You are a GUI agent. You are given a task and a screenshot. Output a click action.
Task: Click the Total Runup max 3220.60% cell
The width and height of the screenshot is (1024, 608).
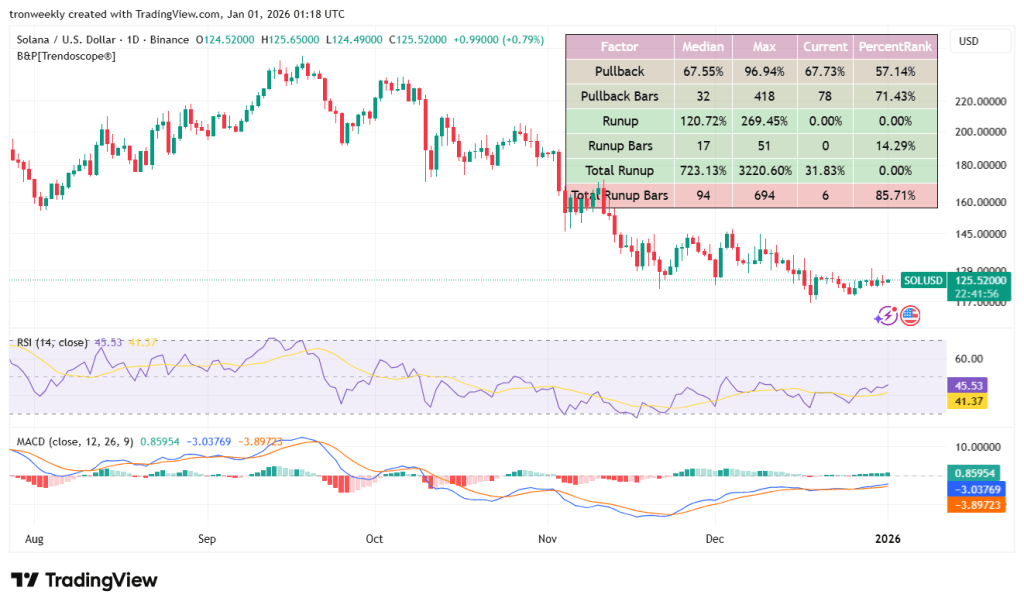pyautogui.click(x=764, y=170)
